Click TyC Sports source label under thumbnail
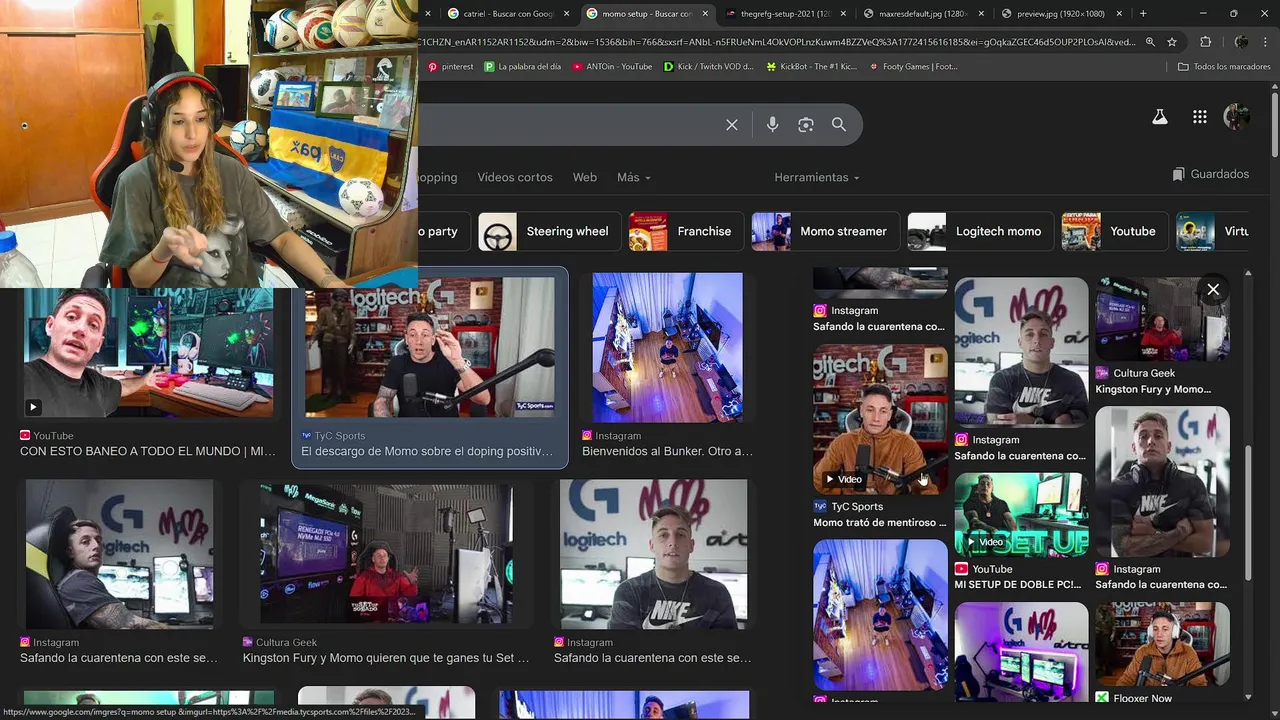 point(340,436)
